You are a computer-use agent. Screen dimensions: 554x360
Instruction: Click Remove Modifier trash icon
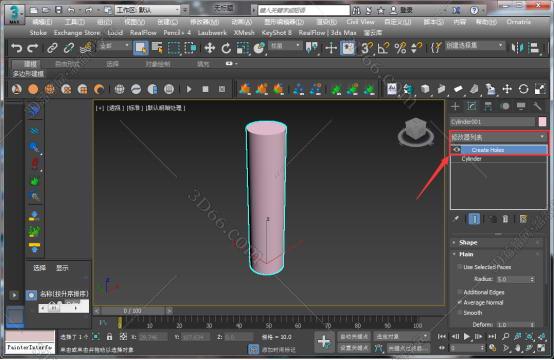[x=505, y=219]
